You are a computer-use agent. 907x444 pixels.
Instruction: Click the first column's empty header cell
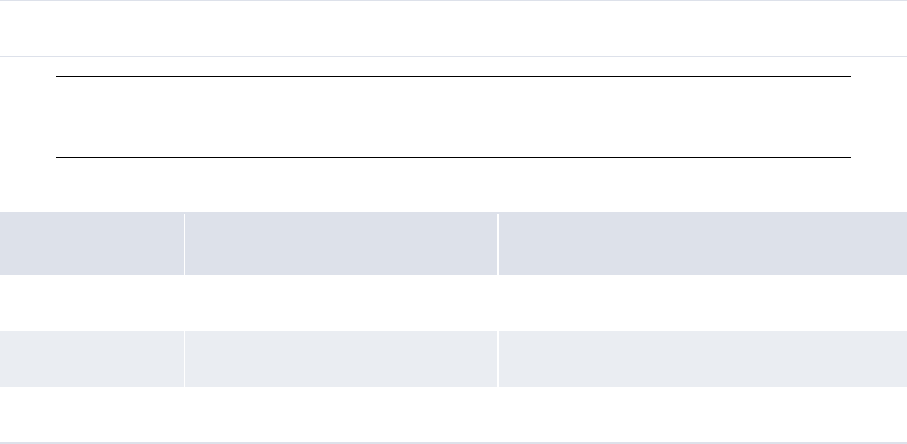[92, 243]
